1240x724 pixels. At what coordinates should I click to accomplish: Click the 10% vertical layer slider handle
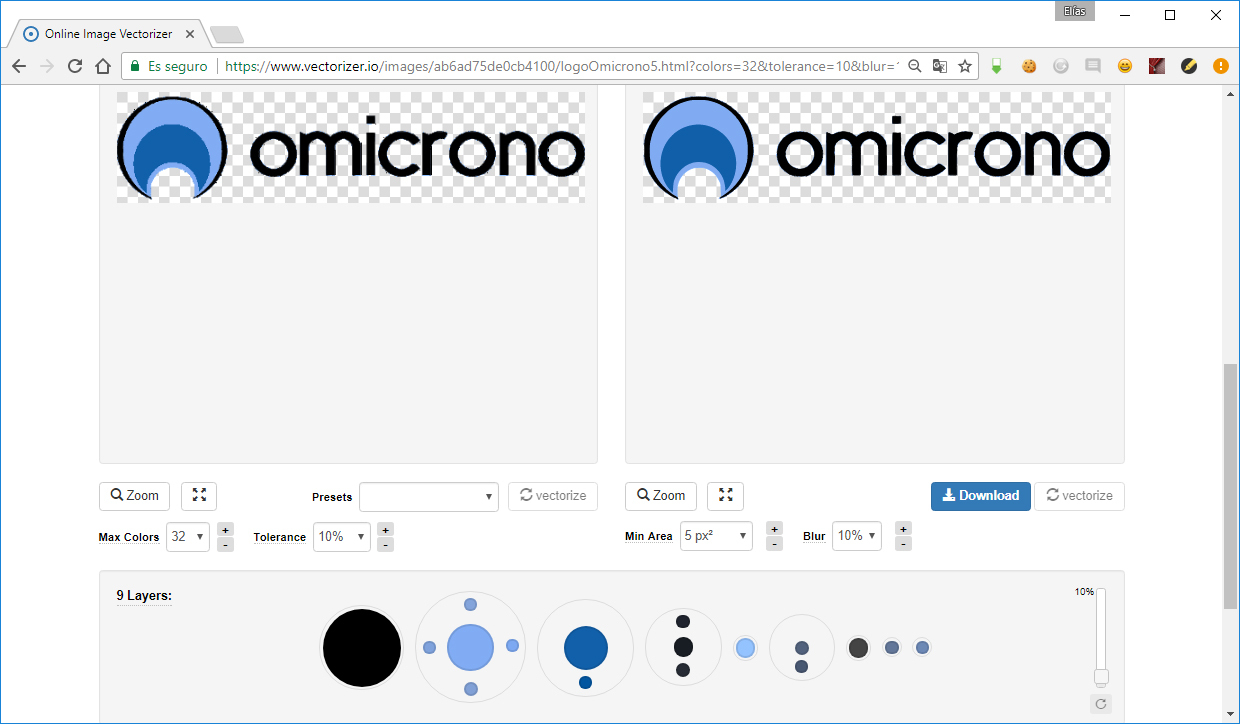click(1101, 677)
